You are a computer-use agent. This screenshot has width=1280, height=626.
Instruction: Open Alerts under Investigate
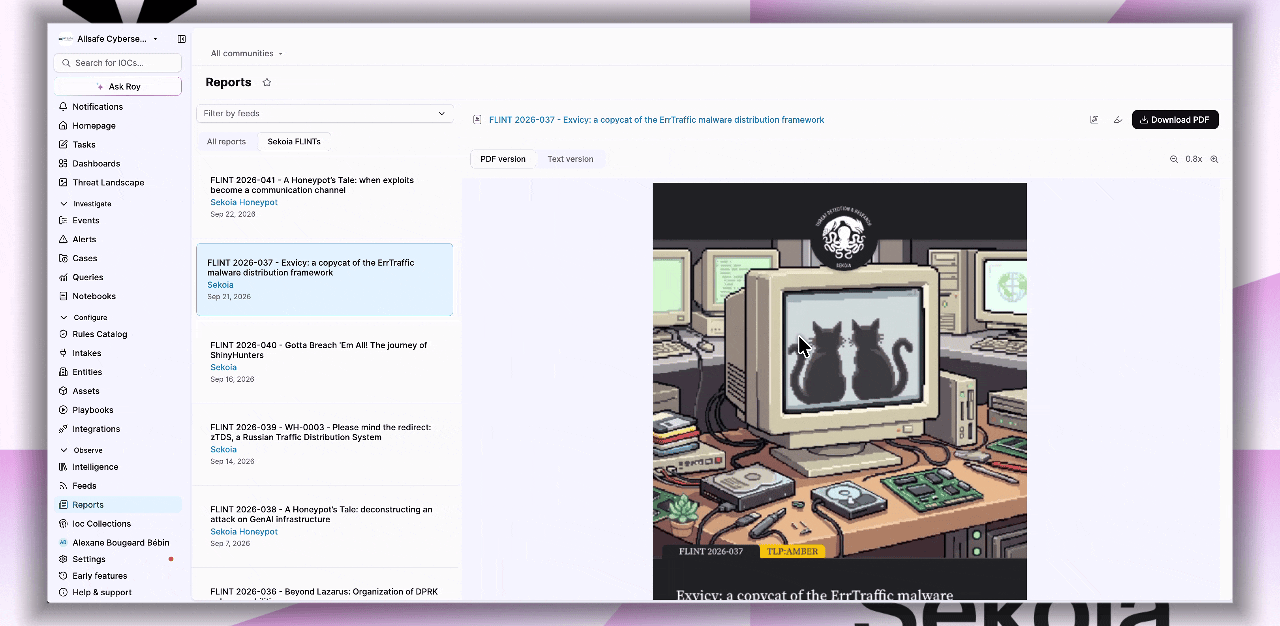pos(84,239)
